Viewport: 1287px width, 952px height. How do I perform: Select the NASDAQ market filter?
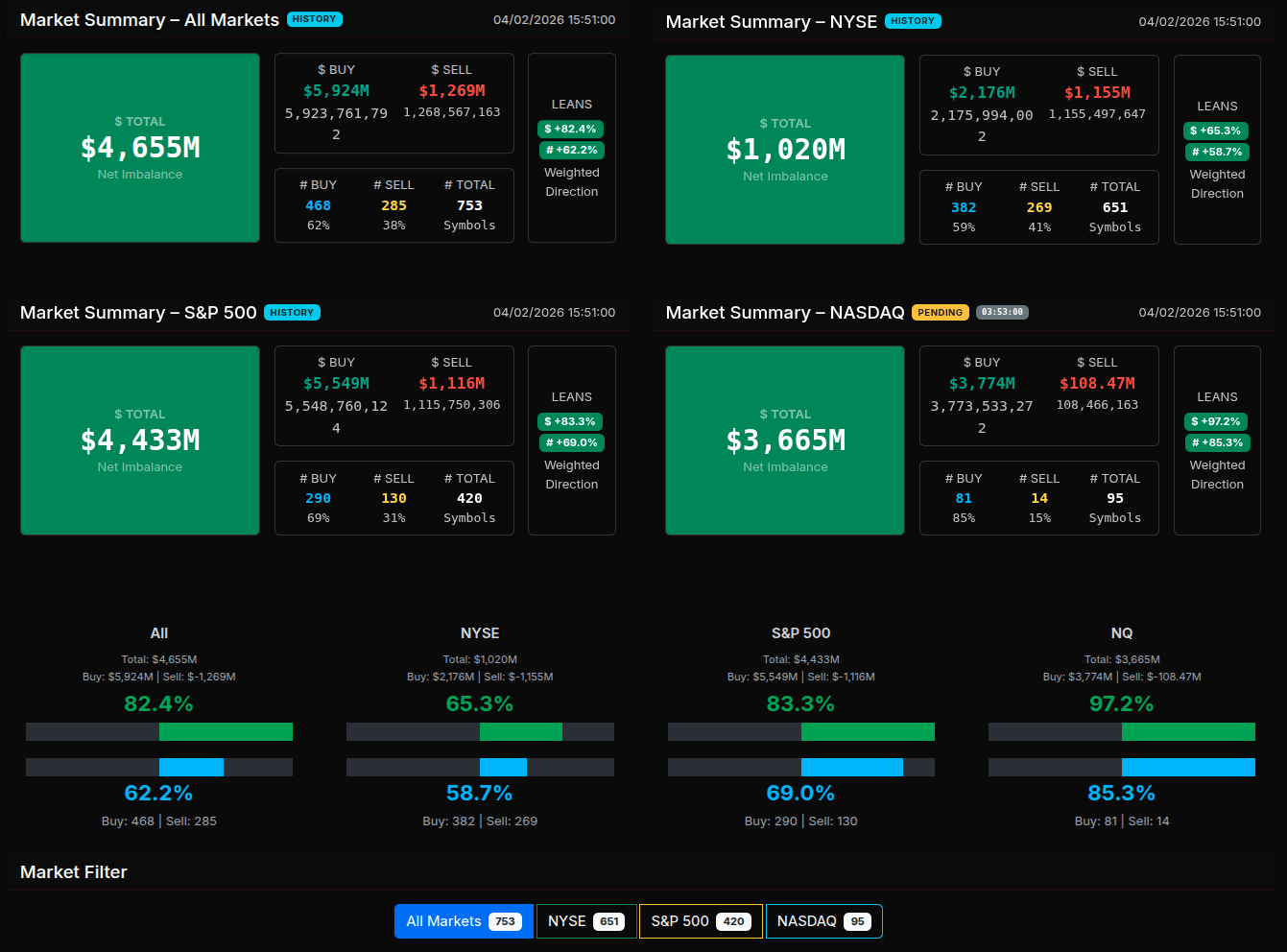point(823,921)
